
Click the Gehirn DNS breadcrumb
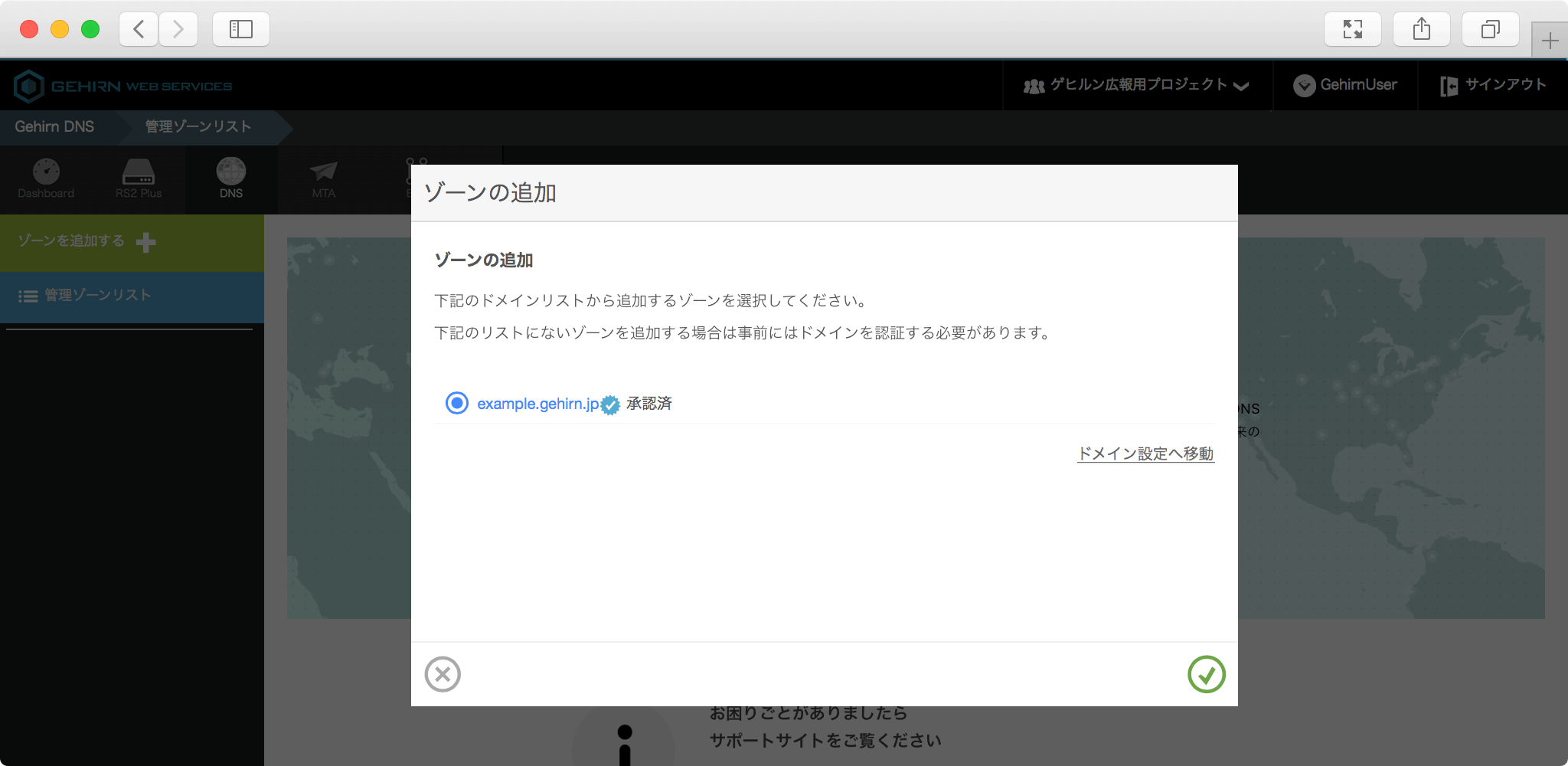(54, 126)
